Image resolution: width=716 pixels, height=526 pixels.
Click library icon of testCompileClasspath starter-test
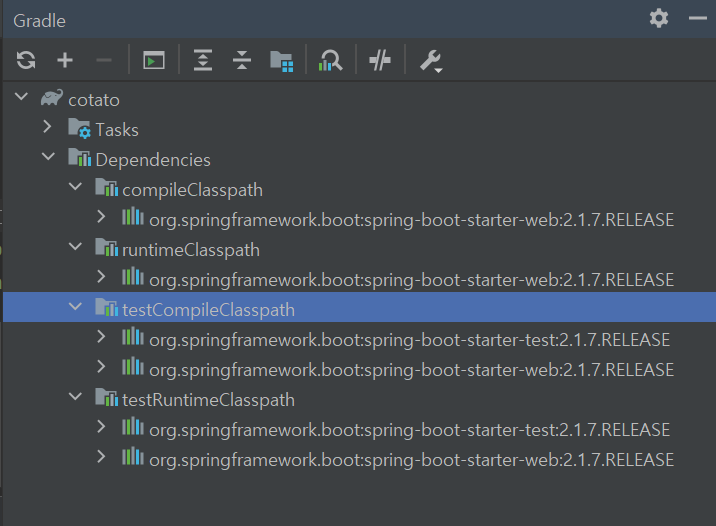[x=133, y=336]
